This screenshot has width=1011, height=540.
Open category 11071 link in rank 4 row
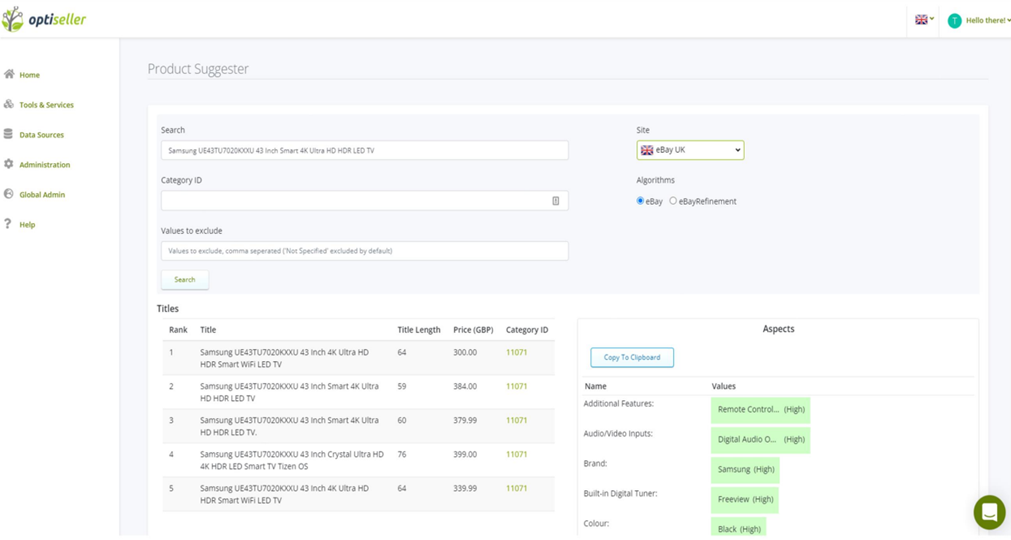tap(516, 454)
